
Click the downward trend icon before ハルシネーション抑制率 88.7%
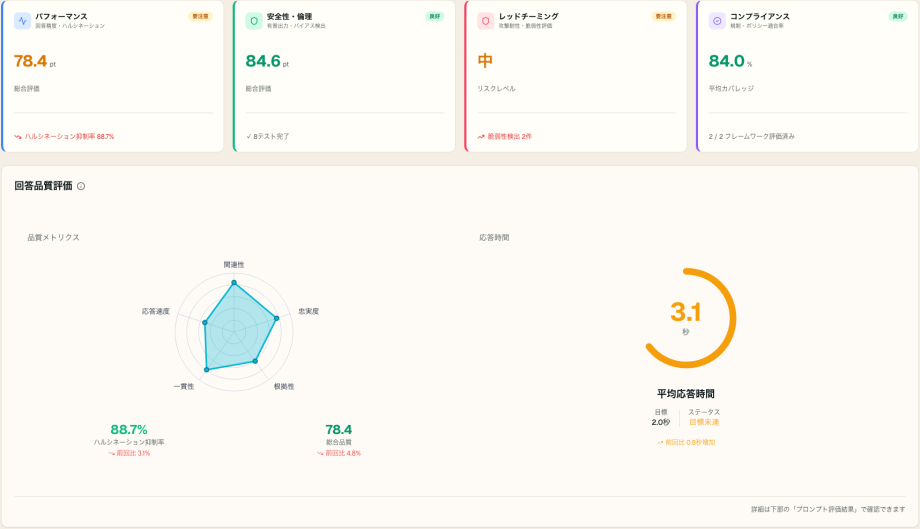[x=18, y=137]
